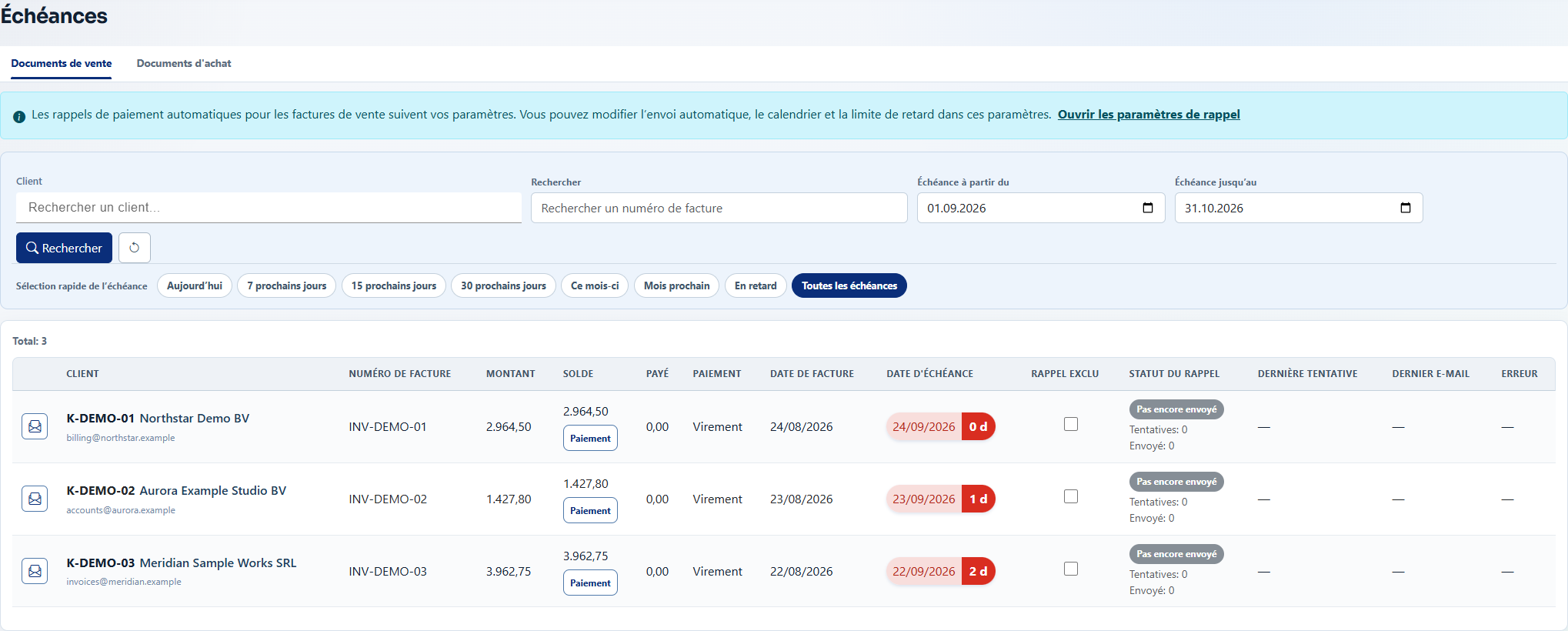Click the 31.10.2026 end date field
Screen dimensions: 1568x631
pyautogui.click(x=1299, y=208)
